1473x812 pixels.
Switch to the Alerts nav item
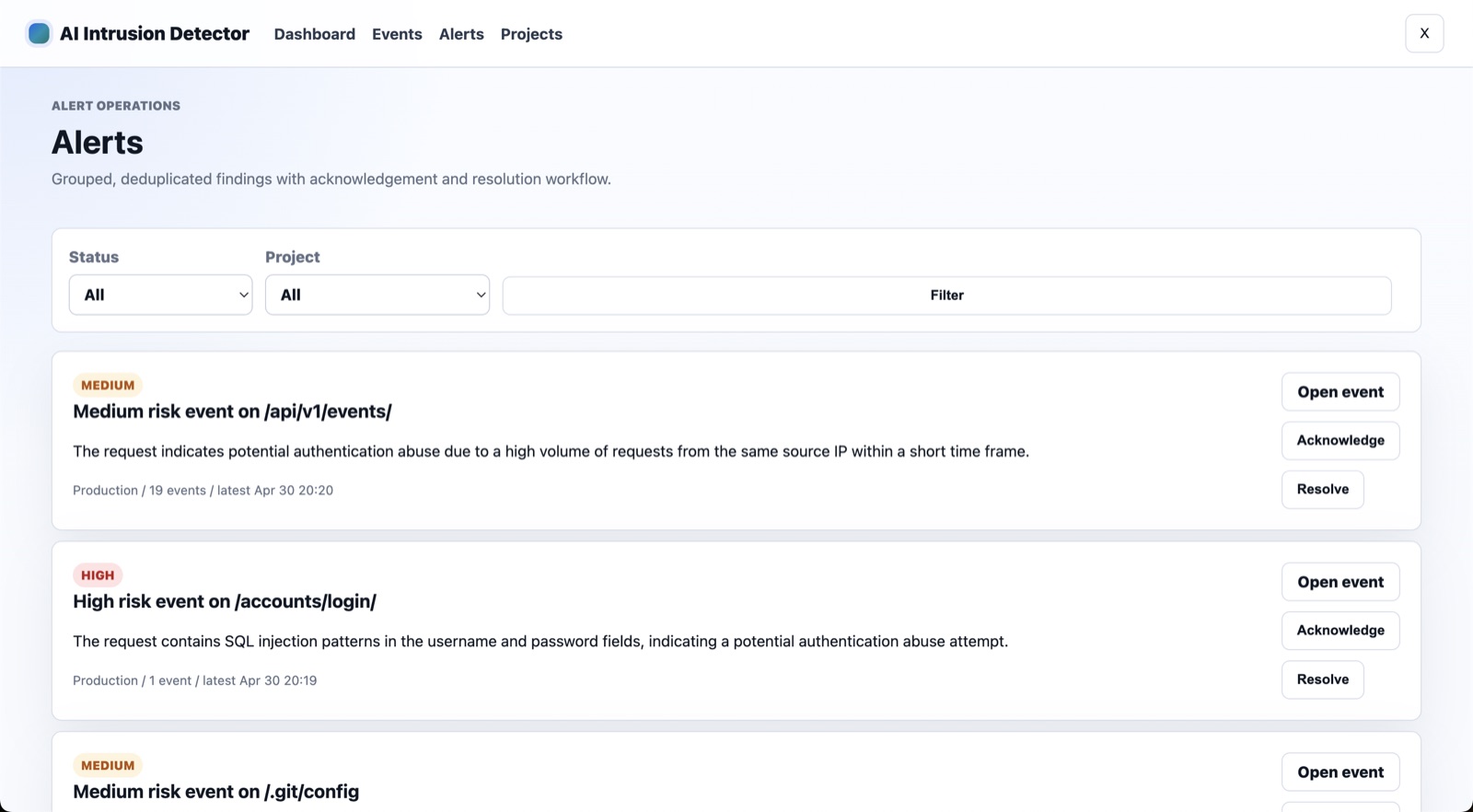point(461,34)
